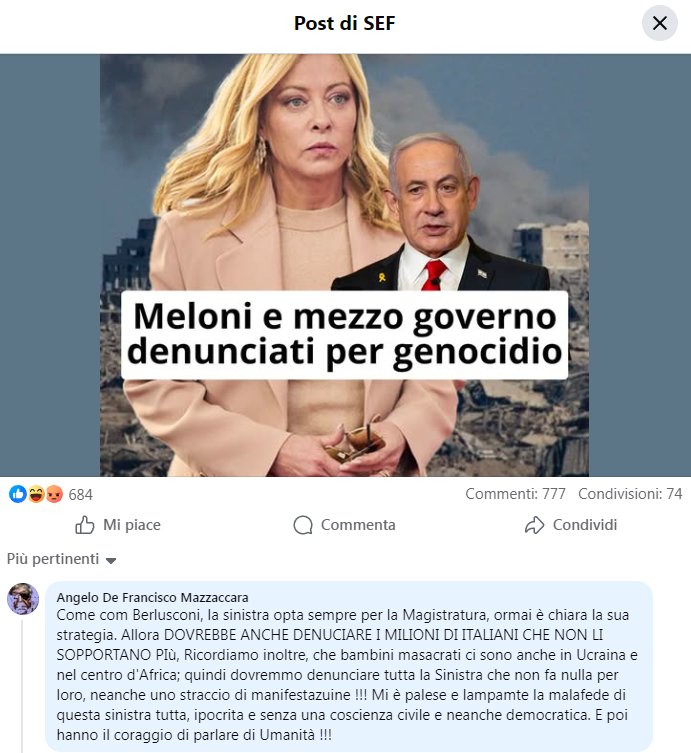This screenshot has height=753, width=691.
Task: Click the comment text starting with Come com Berlusconi
Action: point(347,675)
